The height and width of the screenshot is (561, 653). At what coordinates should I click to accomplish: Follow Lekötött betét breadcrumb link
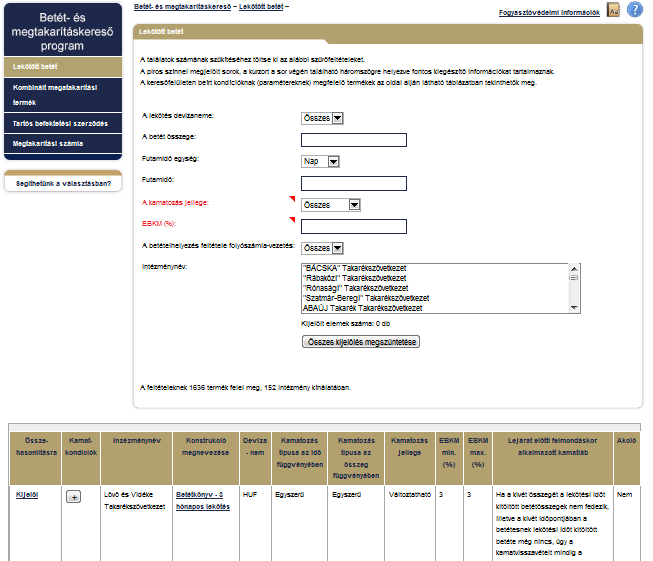(x=261, y=7)
